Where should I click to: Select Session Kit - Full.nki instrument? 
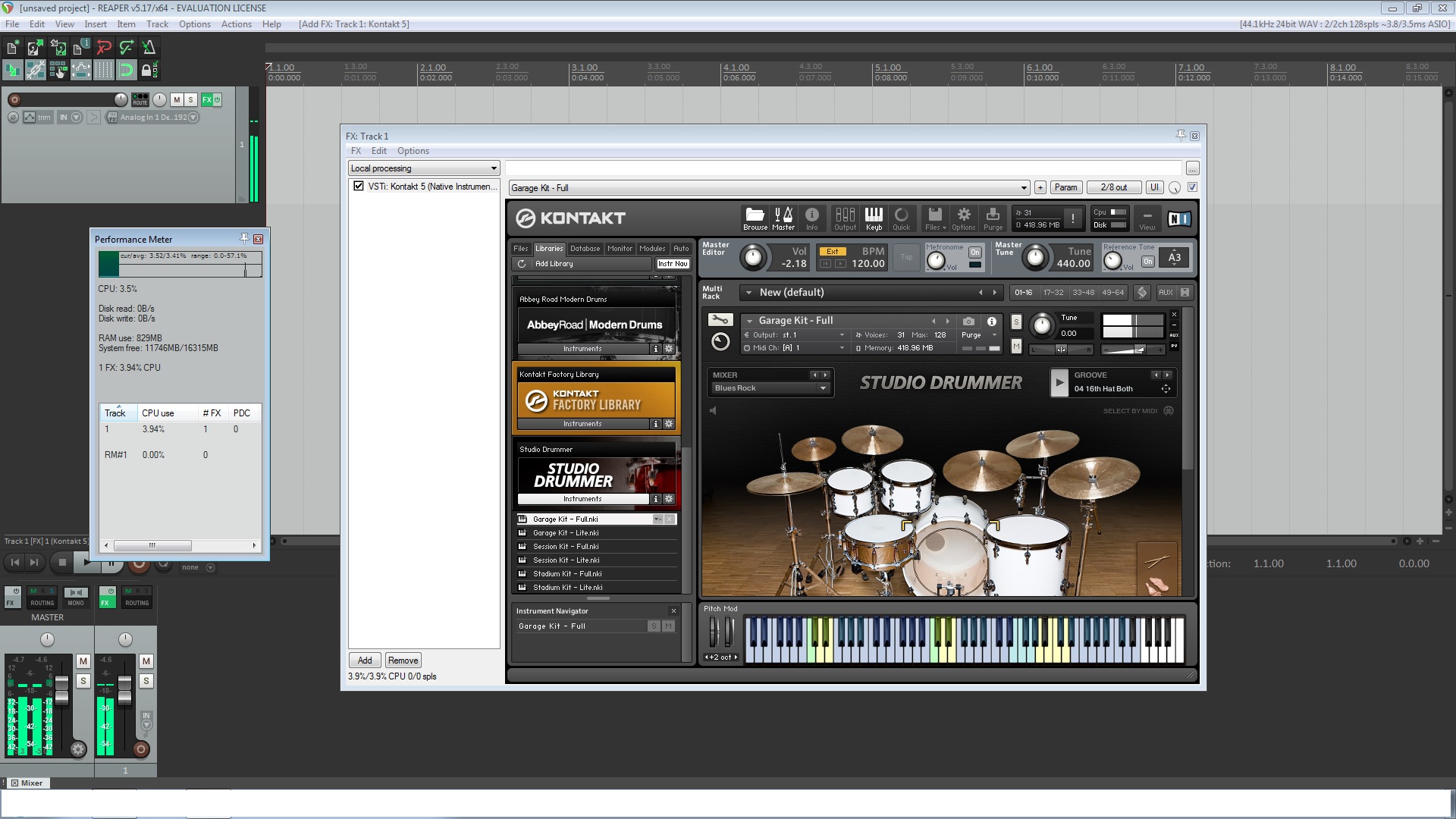pos(566,547)
